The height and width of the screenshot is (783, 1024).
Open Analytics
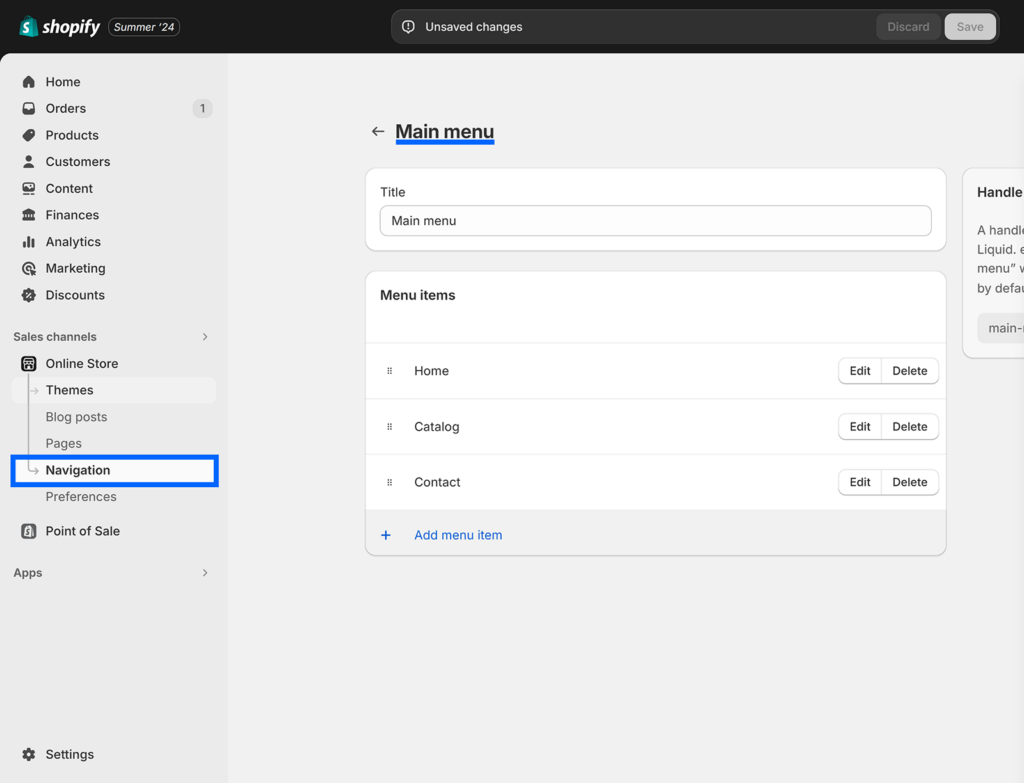click(x=73, y=242)
